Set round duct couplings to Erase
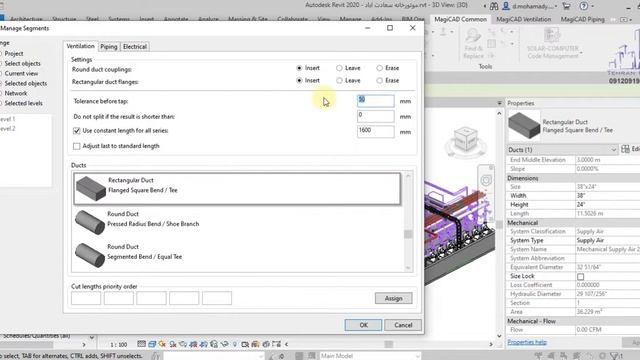Viewport: 640px width, 360px height. [380, 68]
